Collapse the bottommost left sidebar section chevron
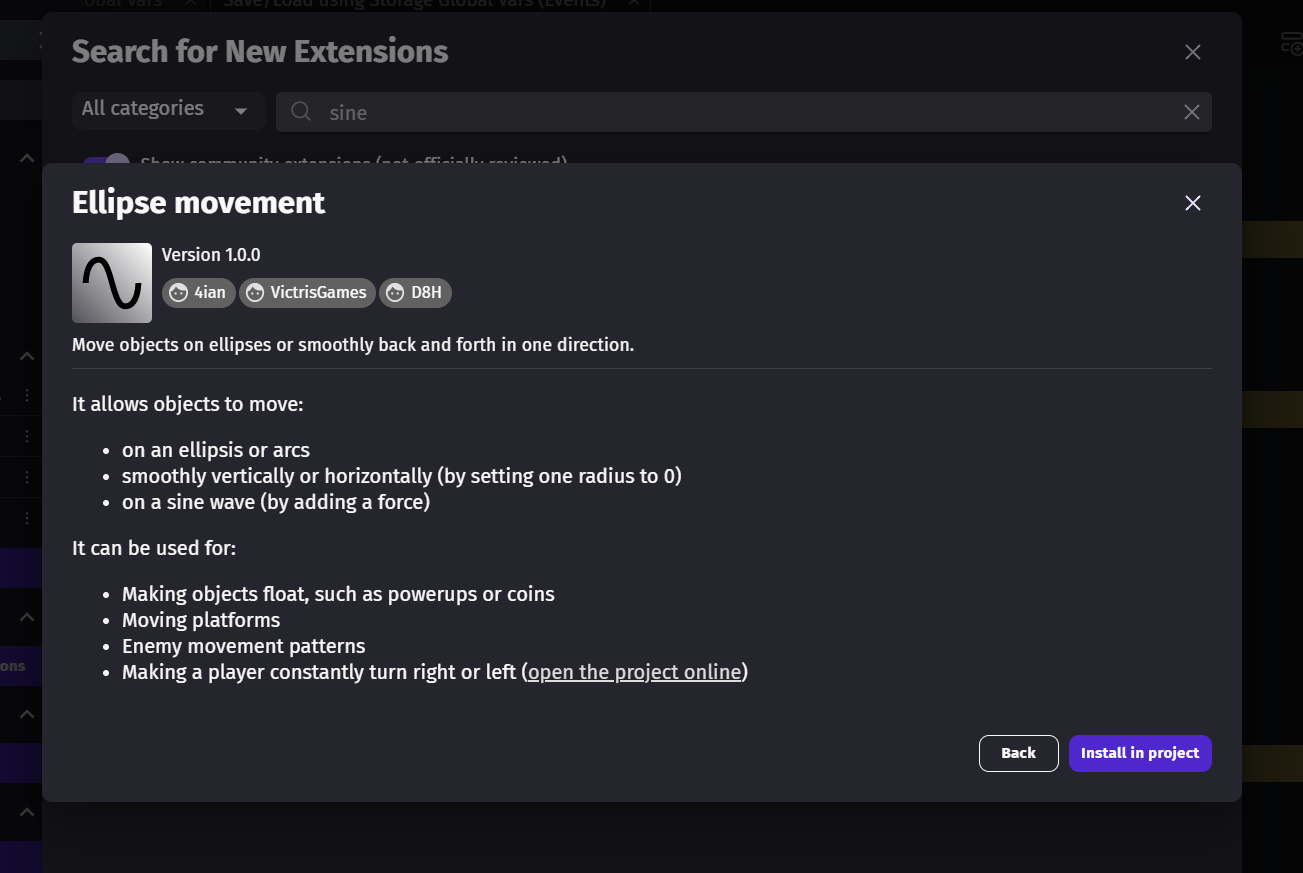The height and width of the screenshot is (873, 1303). [27, 812]
